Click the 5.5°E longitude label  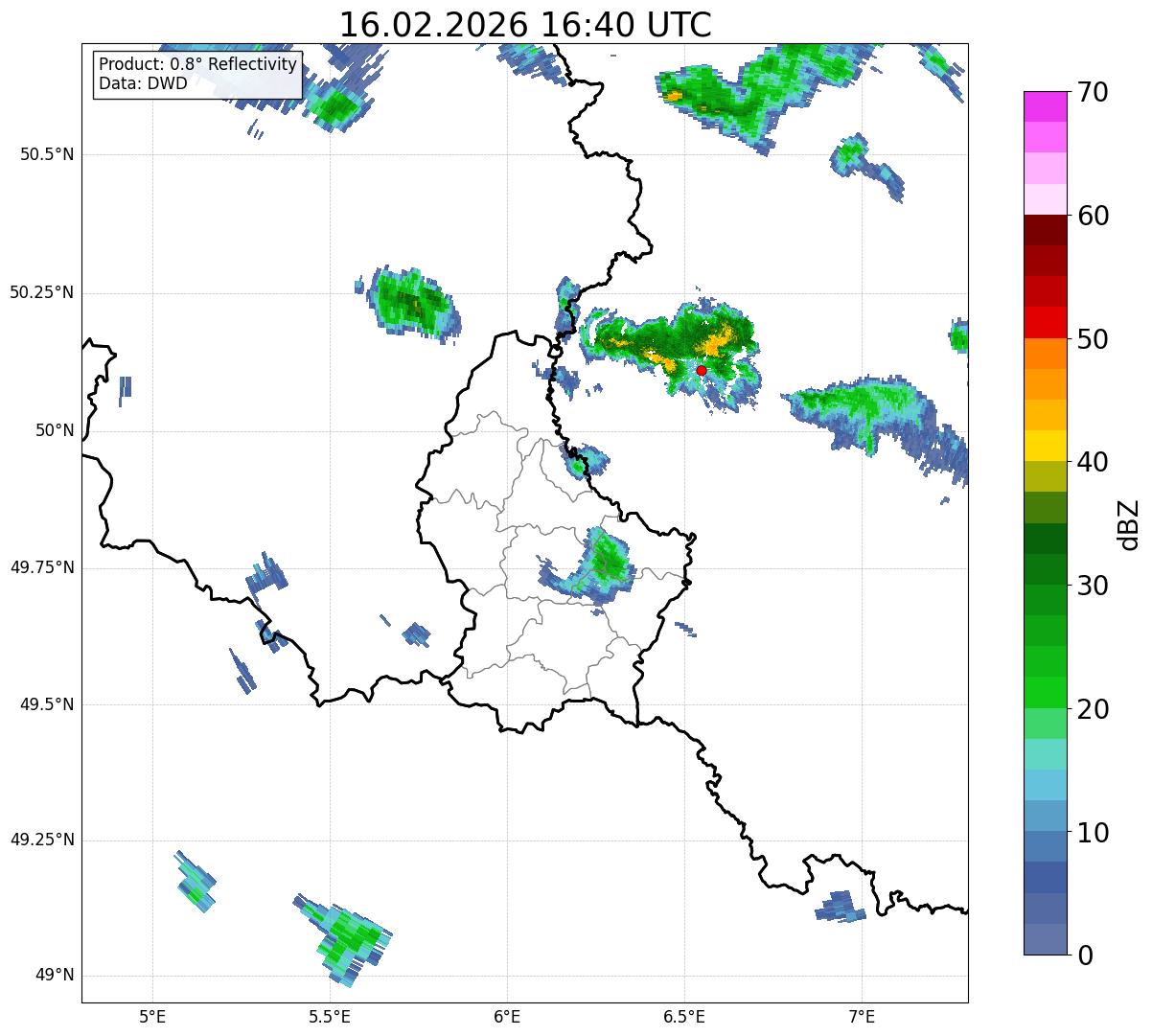(x=330, y=1016)
